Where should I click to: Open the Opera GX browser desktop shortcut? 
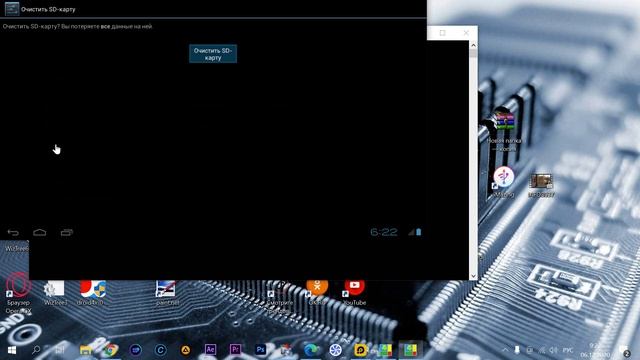point(18,292)
